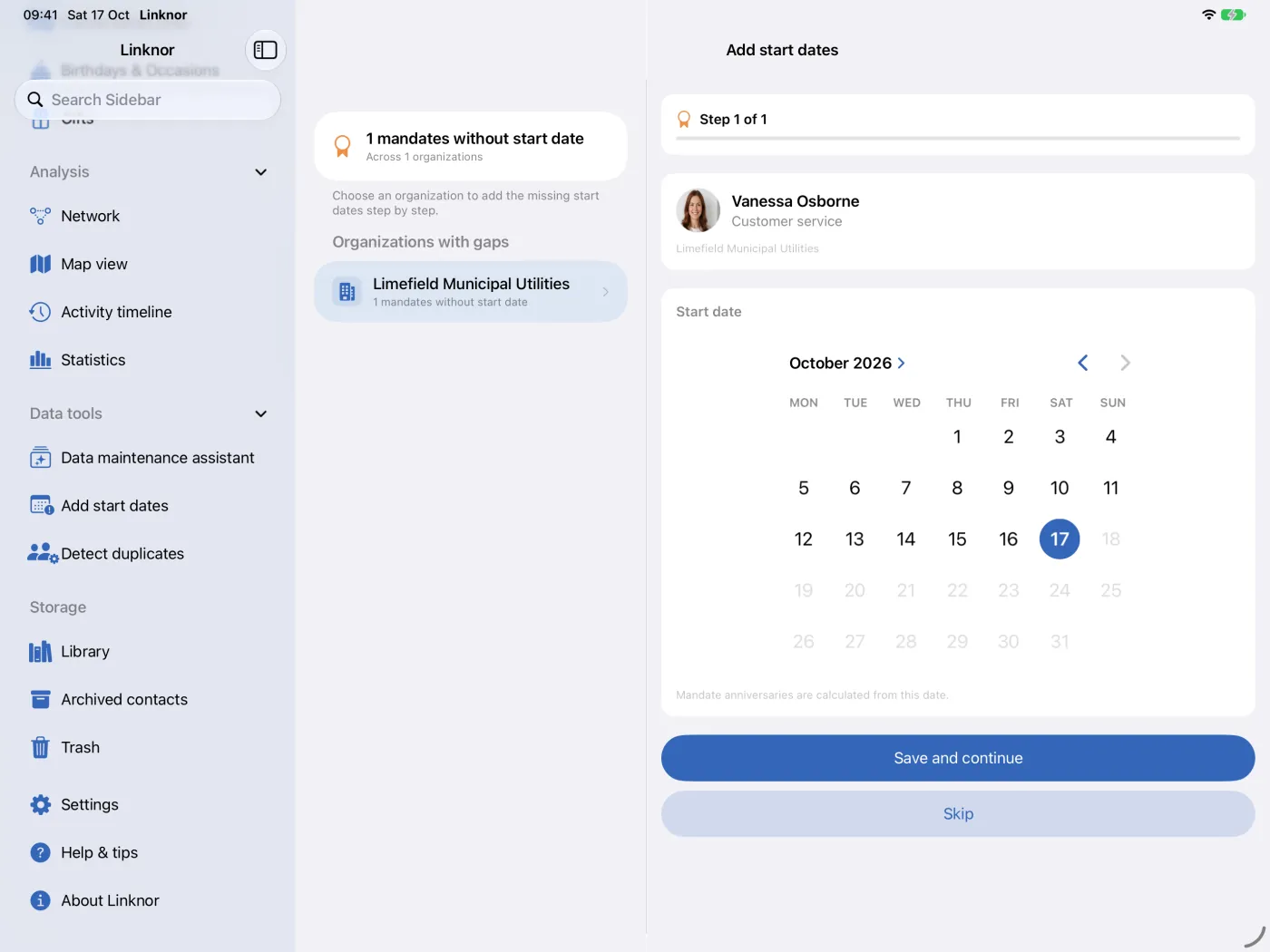
Task: Click the Trash bin icon
Action: [x=40, y=748]
